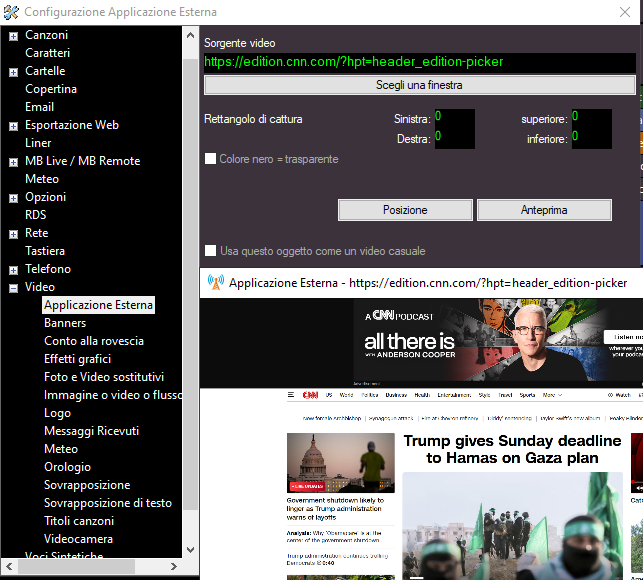Click the Sorgente video URL field
Screen dimensions: 643x580
(x=419, y=62)
